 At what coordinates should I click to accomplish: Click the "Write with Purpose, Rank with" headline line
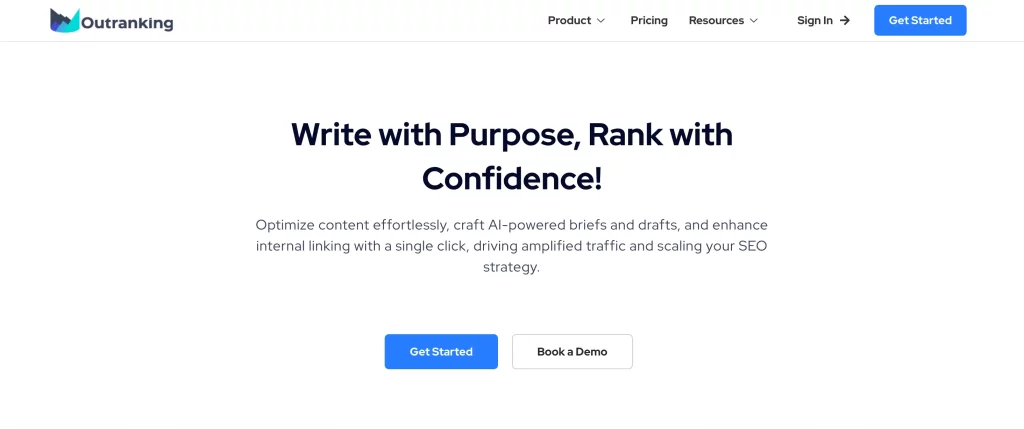(x=512, y=135)
